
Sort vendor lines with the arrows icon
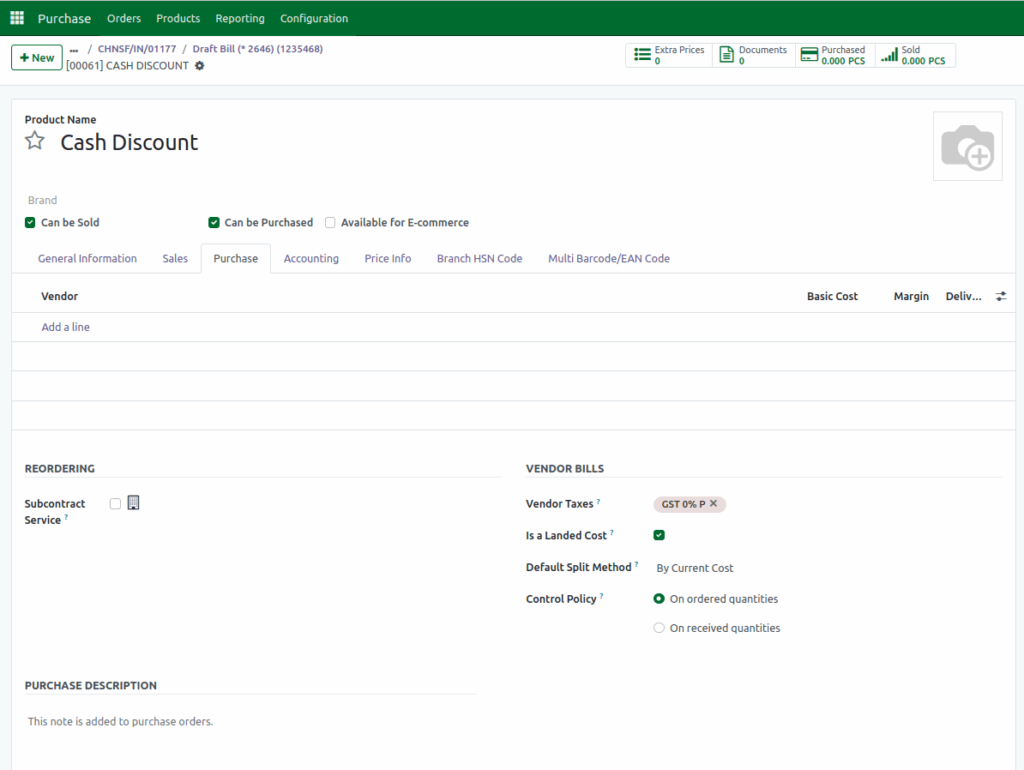point(1000,295)
